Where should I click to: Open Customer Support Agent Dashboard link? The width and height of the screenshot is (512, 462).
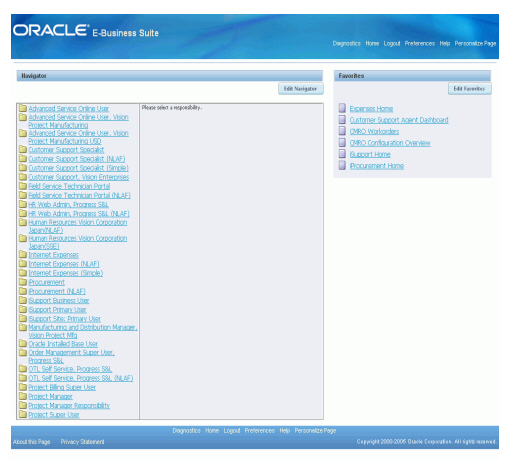[x=399, y=120]
